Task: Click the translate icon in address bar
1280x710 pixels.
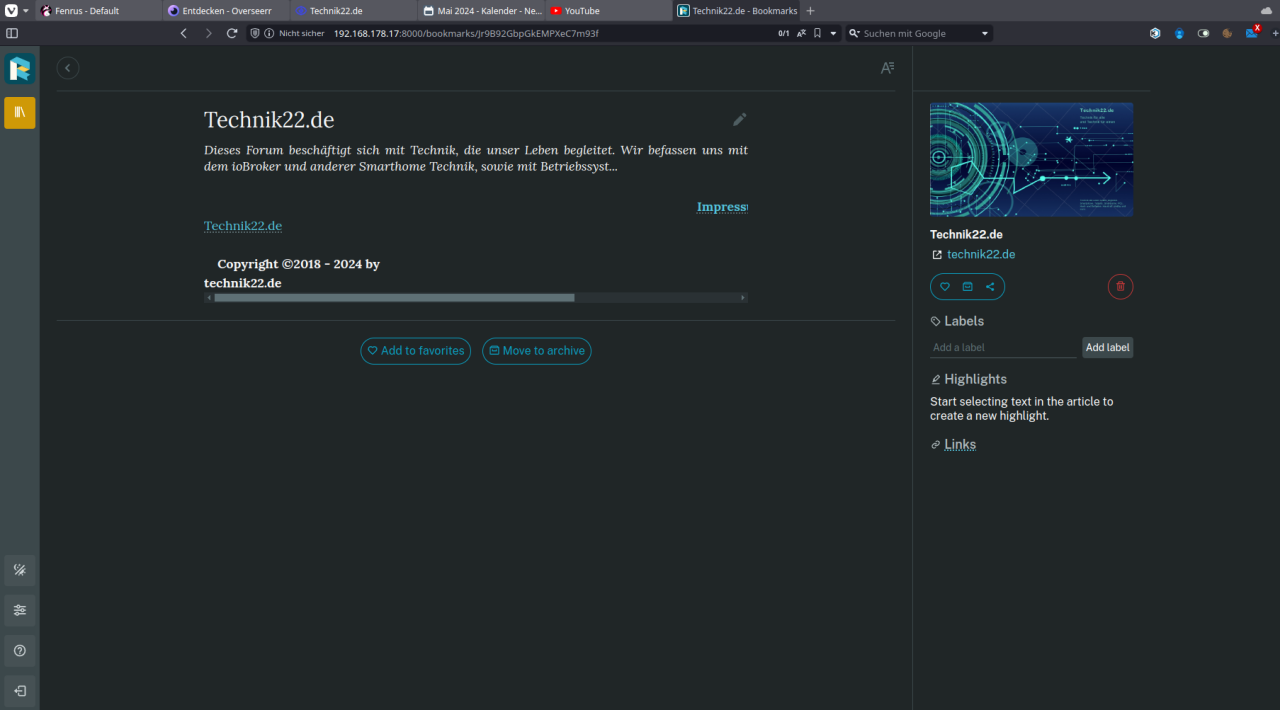Action: click(x=801, y=33)
